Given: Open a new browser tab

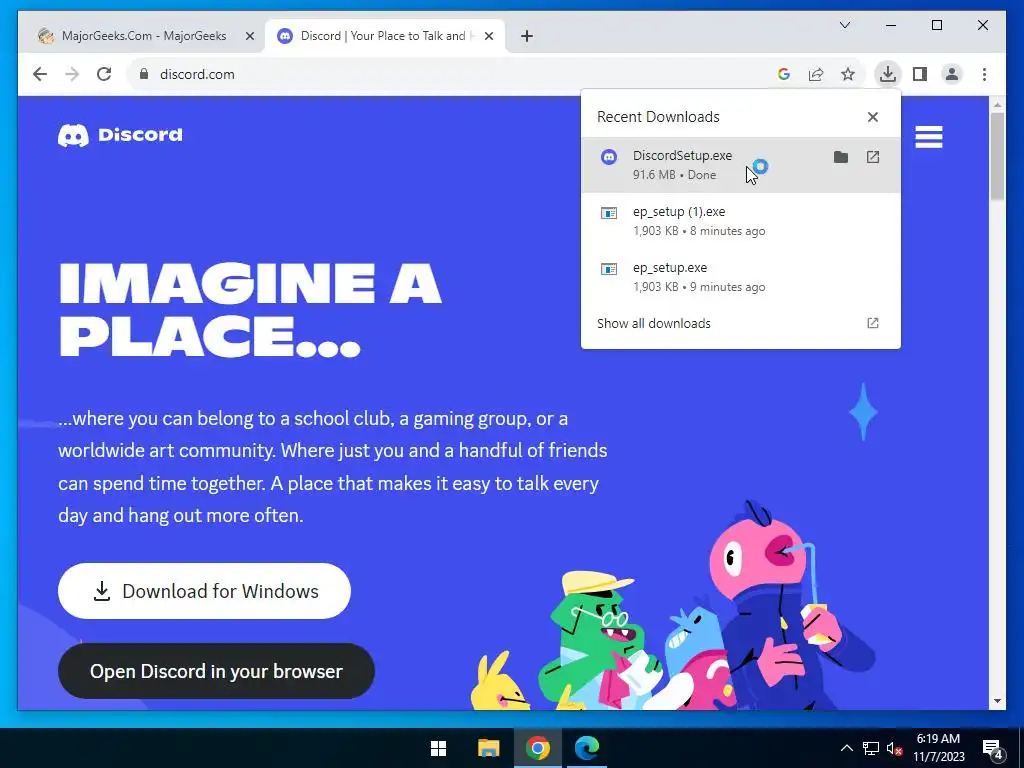Looking at the screenshot, I should coord(527,36).
